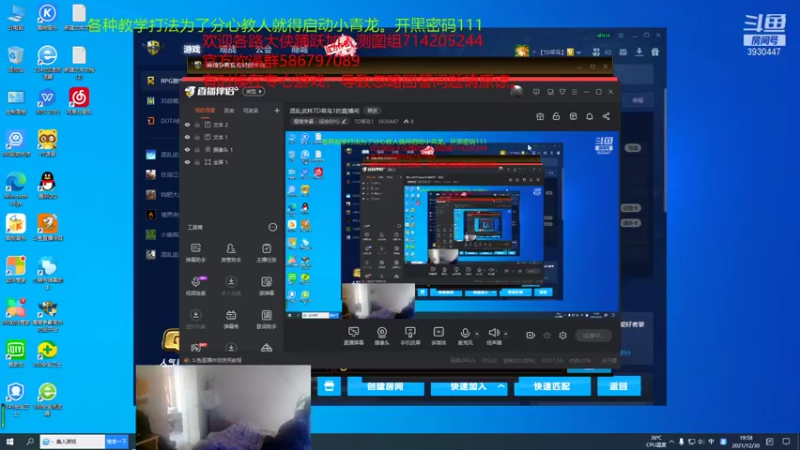Click the Windows Start button
Image resolution: width=800 pixels, height=450 pixels.
[9, 441]
